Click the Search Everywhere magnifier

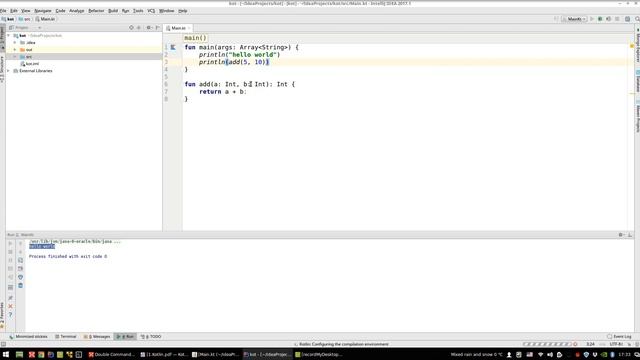click(x=637, y=19)
